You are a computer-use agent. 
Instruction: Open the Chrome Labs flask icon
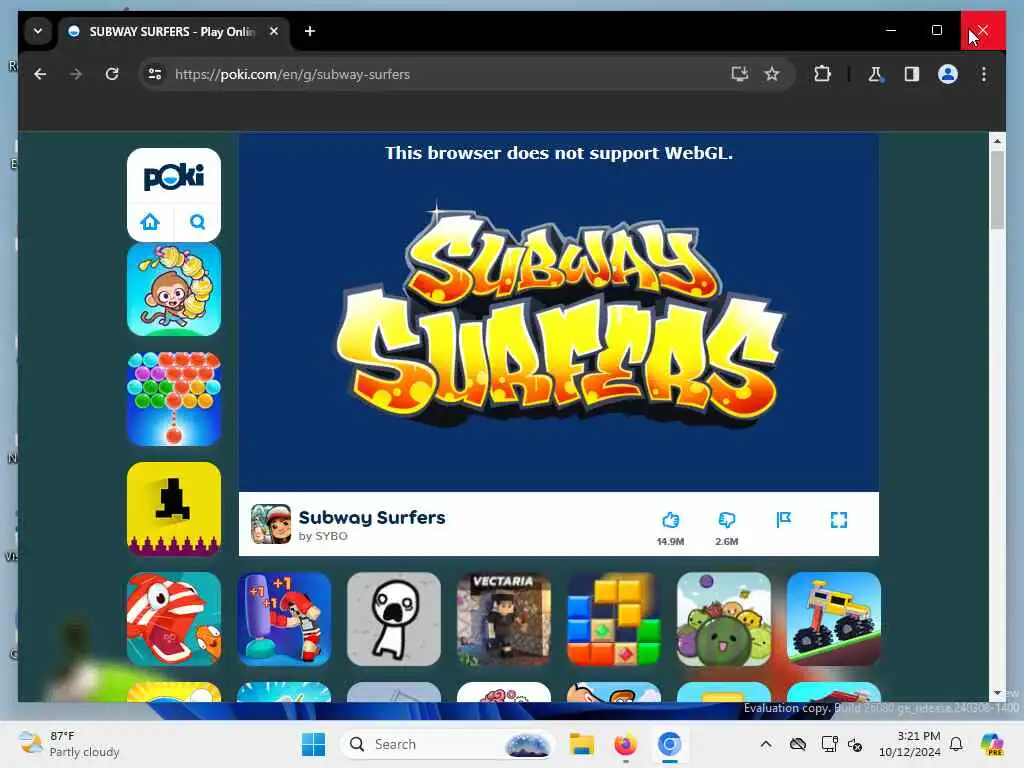(875, 74)
